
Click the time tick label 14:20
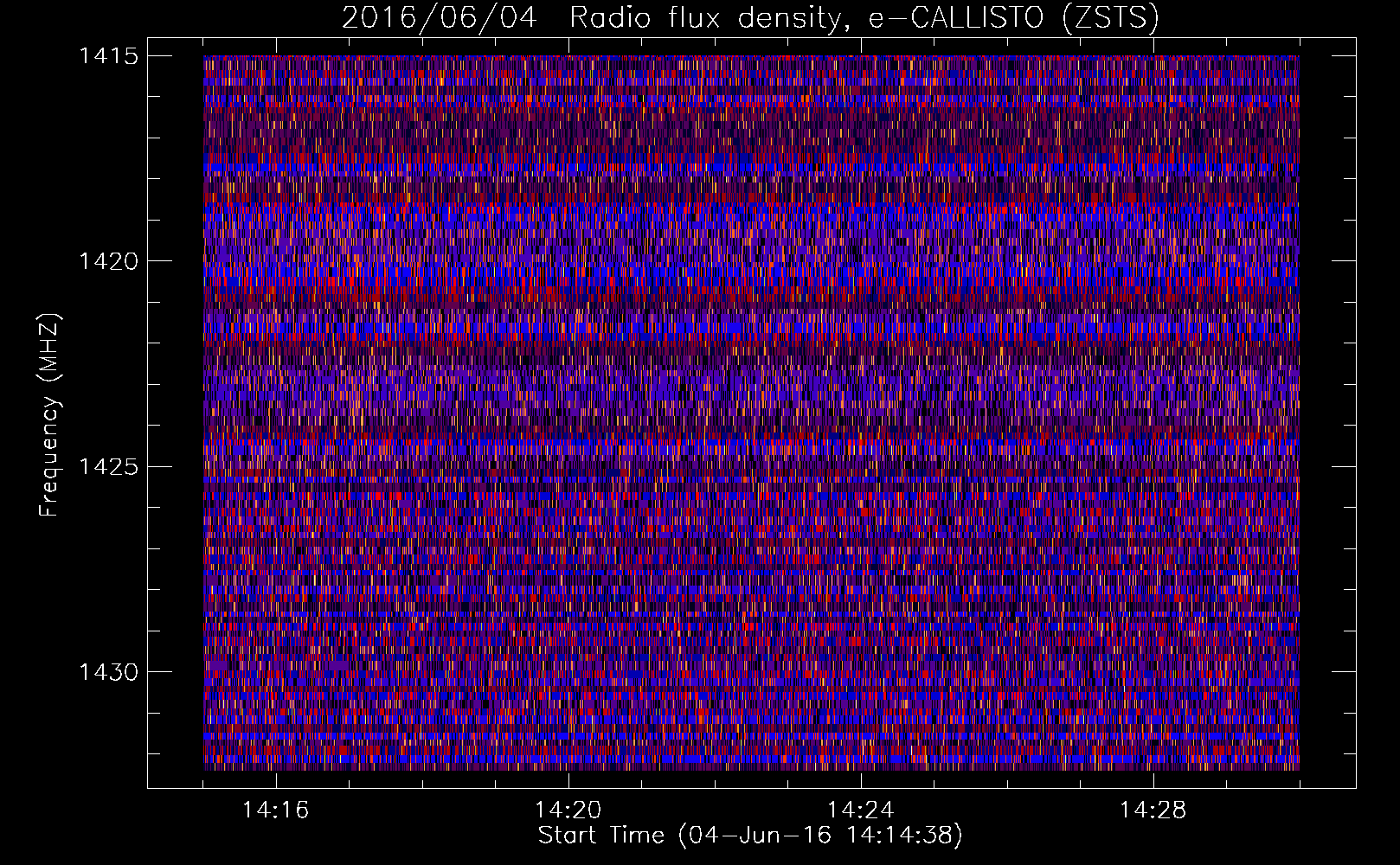[x=568, y=811]
